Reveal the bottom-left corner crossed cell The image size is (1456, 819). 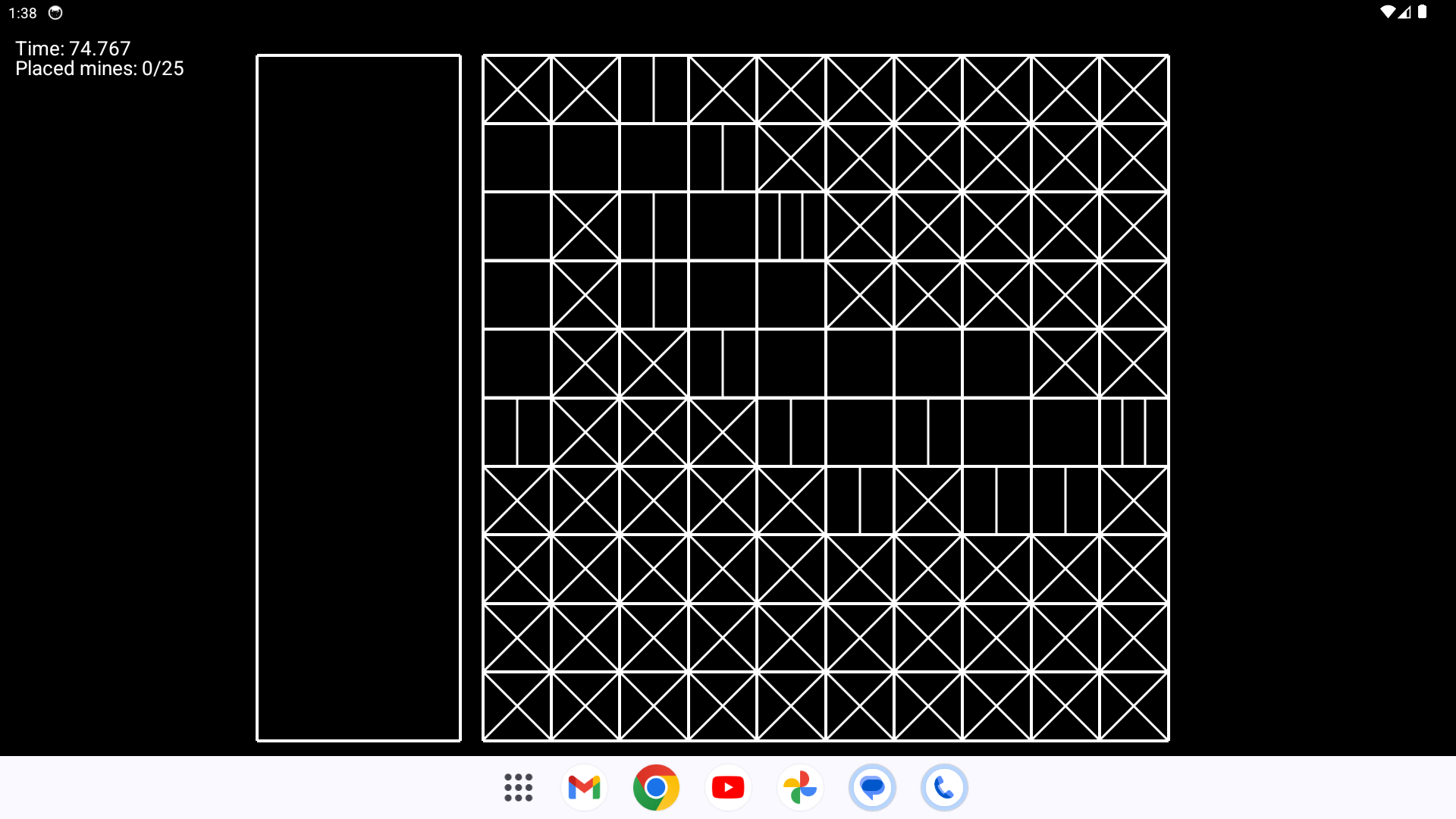click(517, 706)
